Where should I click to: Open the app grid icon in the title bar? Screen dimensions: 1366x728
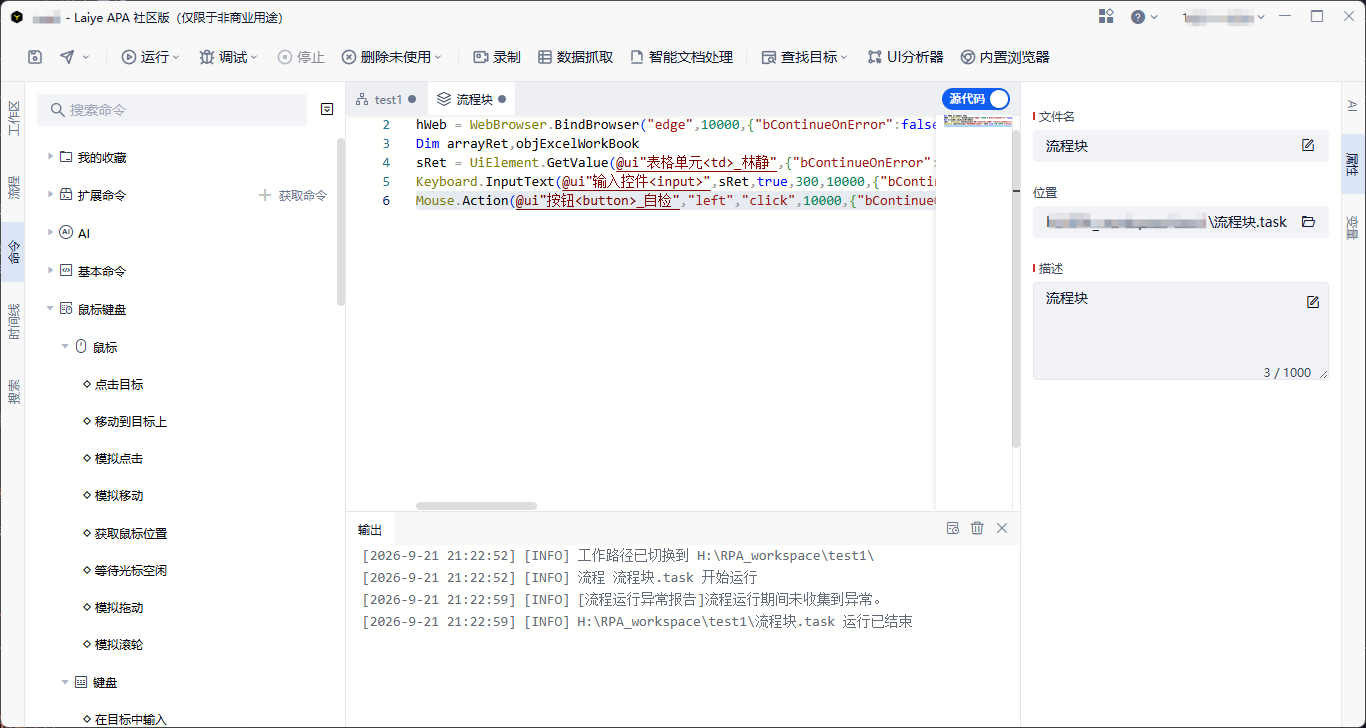pos(1106,16)
